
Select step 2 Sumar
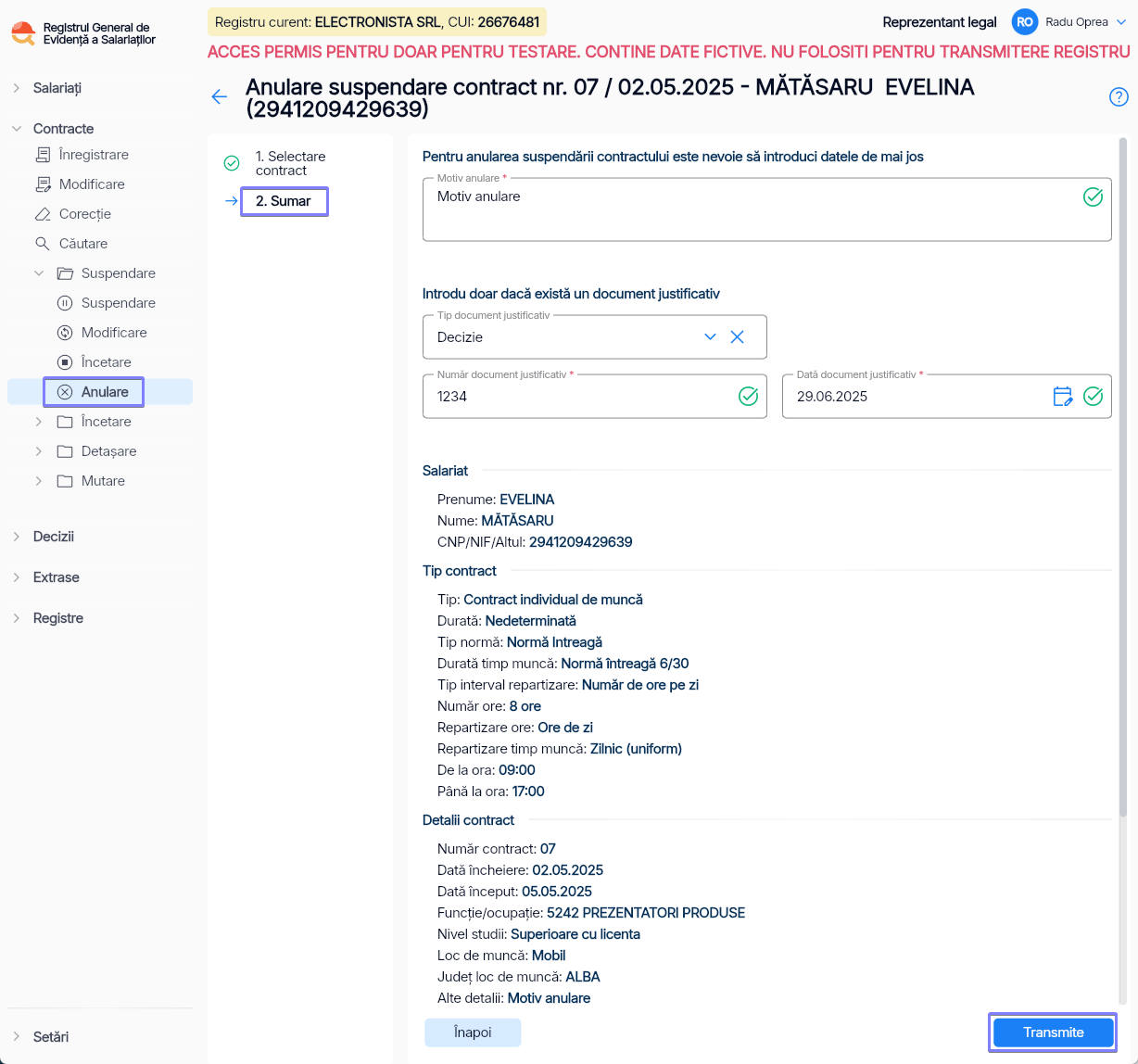284,201
